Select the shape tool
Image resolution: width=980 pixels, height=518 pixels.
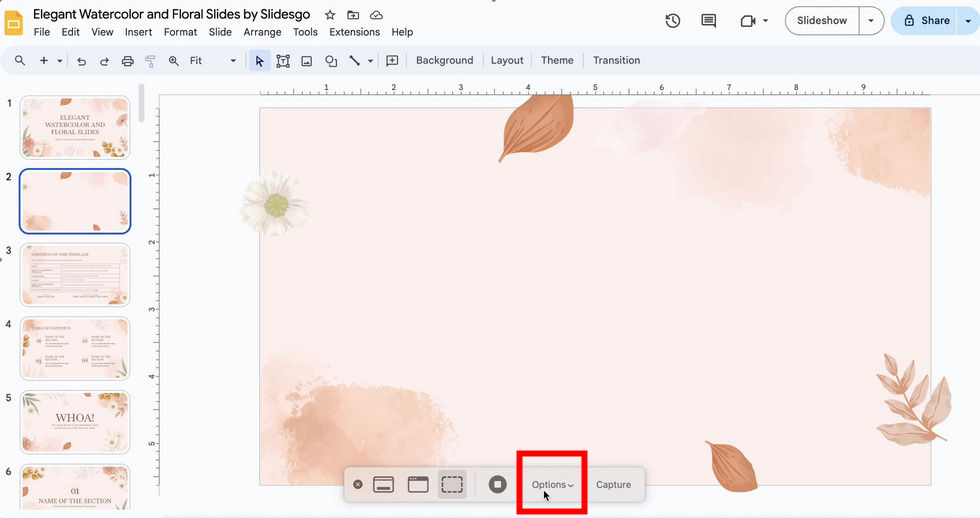click(x=331, y=61)
